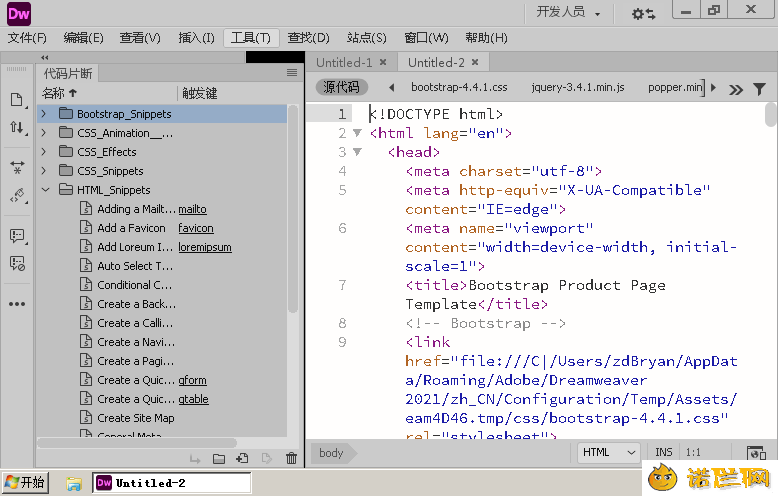Viewport: 778px width, 496px height.
Task: Open the 编辑(E) menu
Action: [83, 38]
